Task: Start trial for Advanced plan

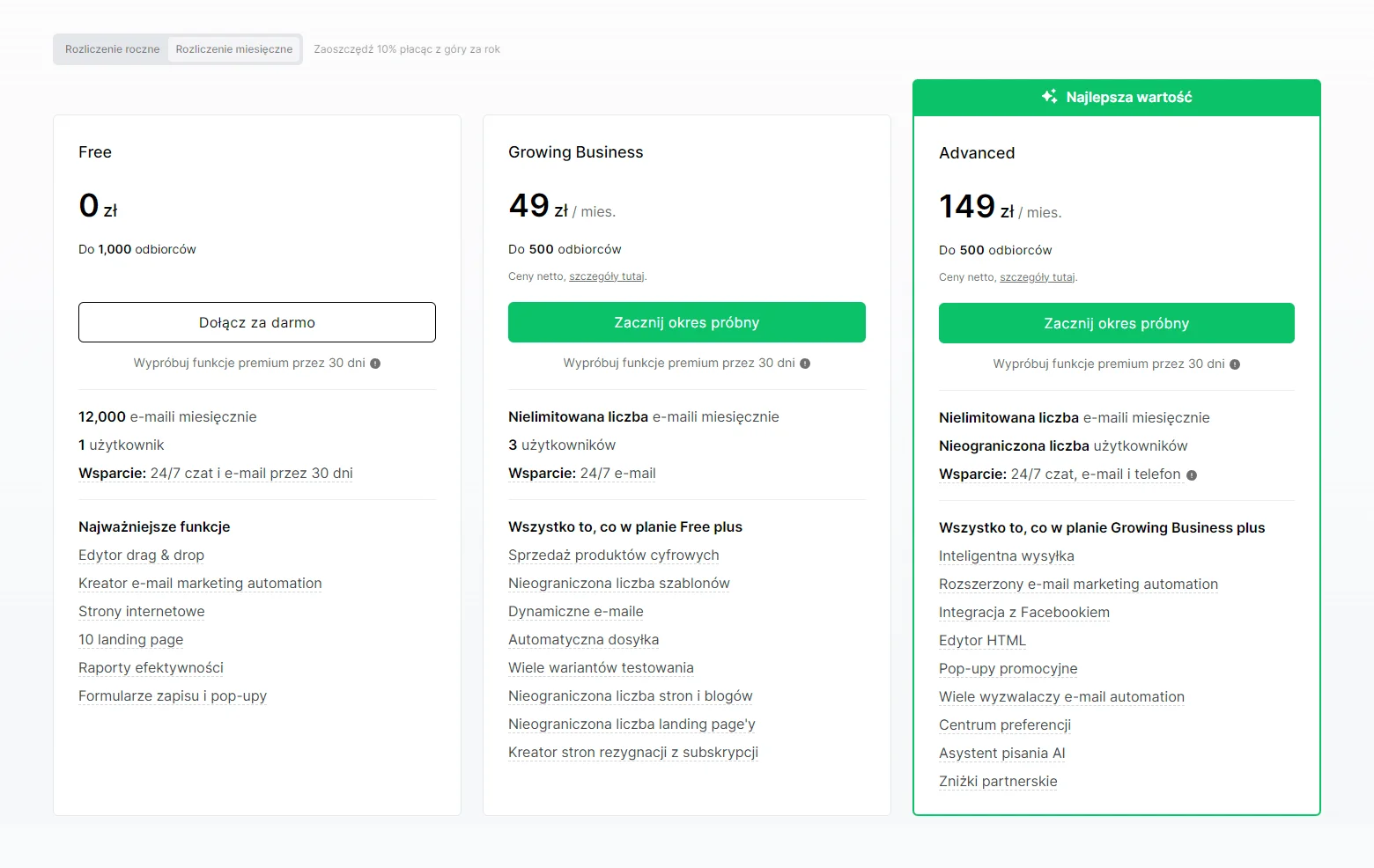Action: coord(1116,323)
